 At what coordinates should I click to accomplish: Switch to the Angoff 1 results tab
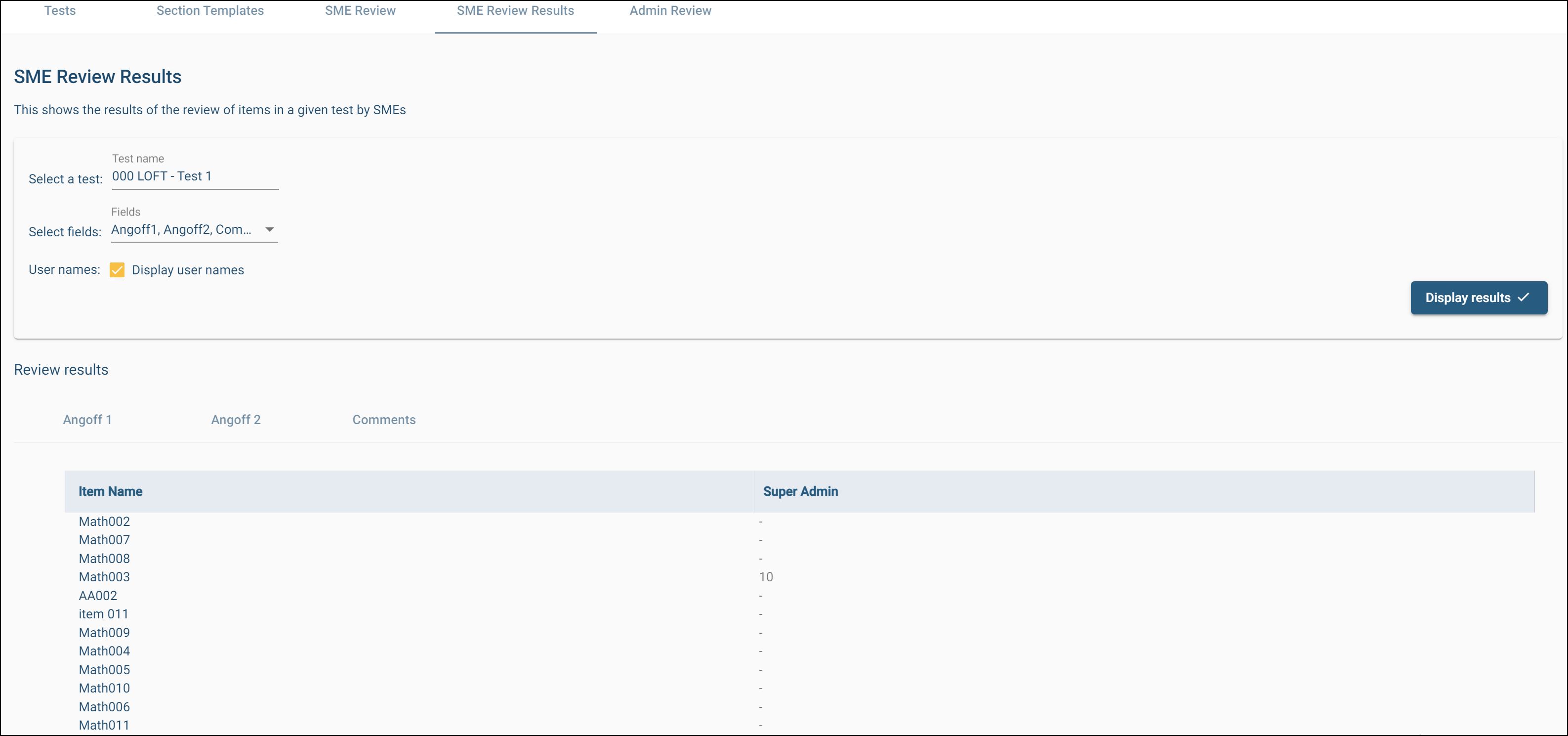click(x=87, y=420)
